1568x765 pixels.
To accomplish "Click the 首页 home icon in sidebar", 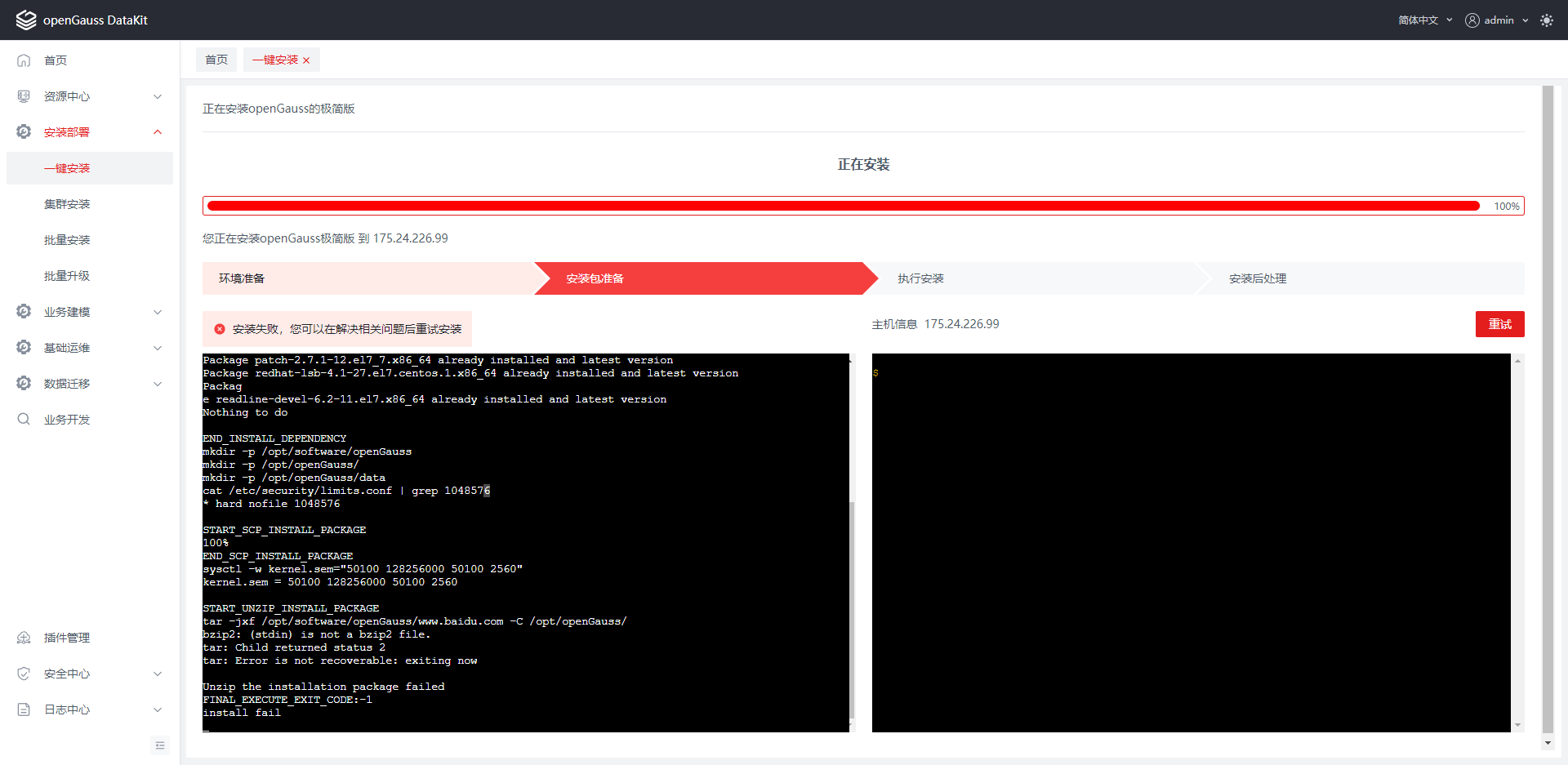I will pyautogui.click(x=24, y=60).
